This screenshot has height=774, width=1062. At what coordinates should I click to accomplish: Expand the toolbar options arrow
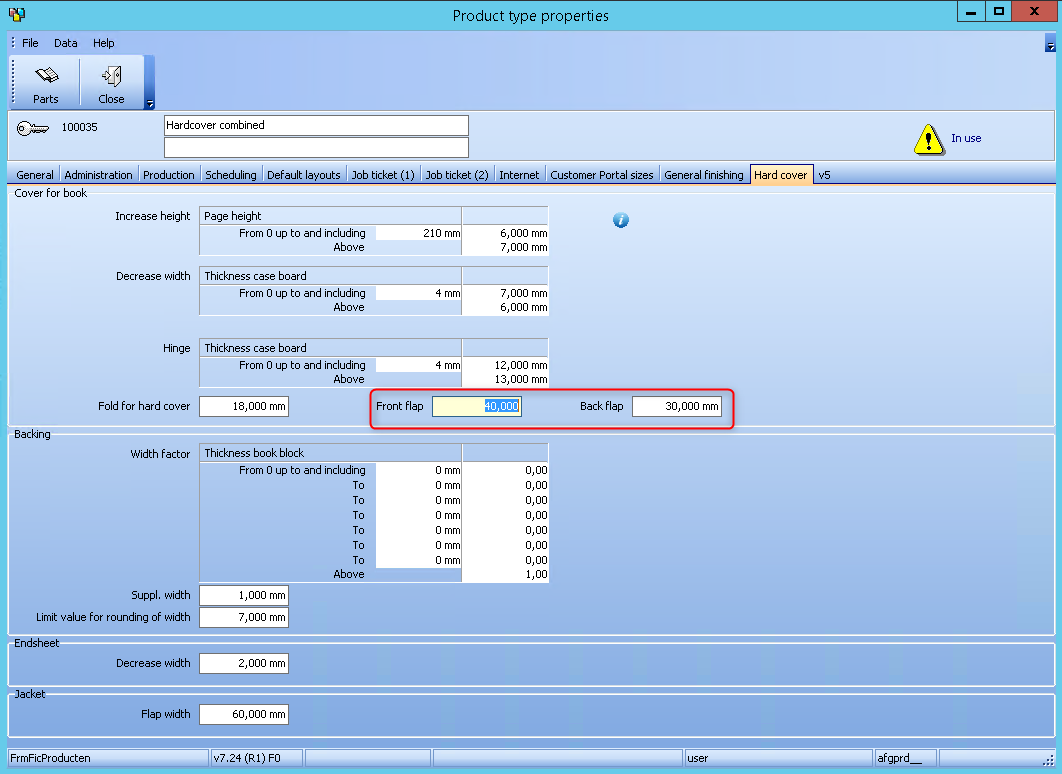[x=150, y=104]
